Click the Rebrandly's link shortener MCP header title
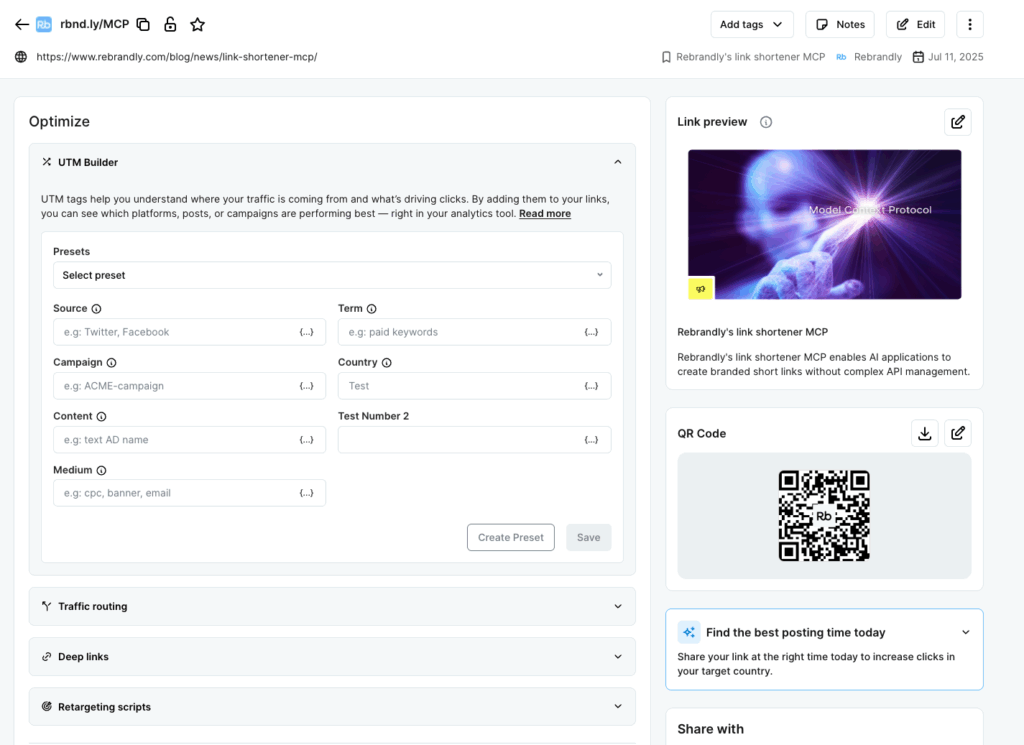1024x745 pixels. (750, 57)
